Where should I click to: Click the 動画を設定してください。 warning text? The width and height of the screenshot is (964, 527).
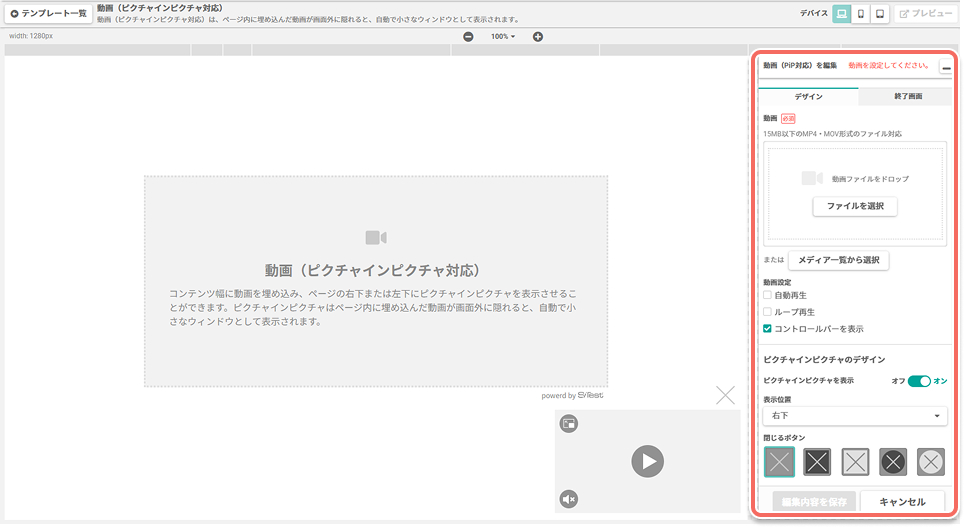(x=889, y=65)
